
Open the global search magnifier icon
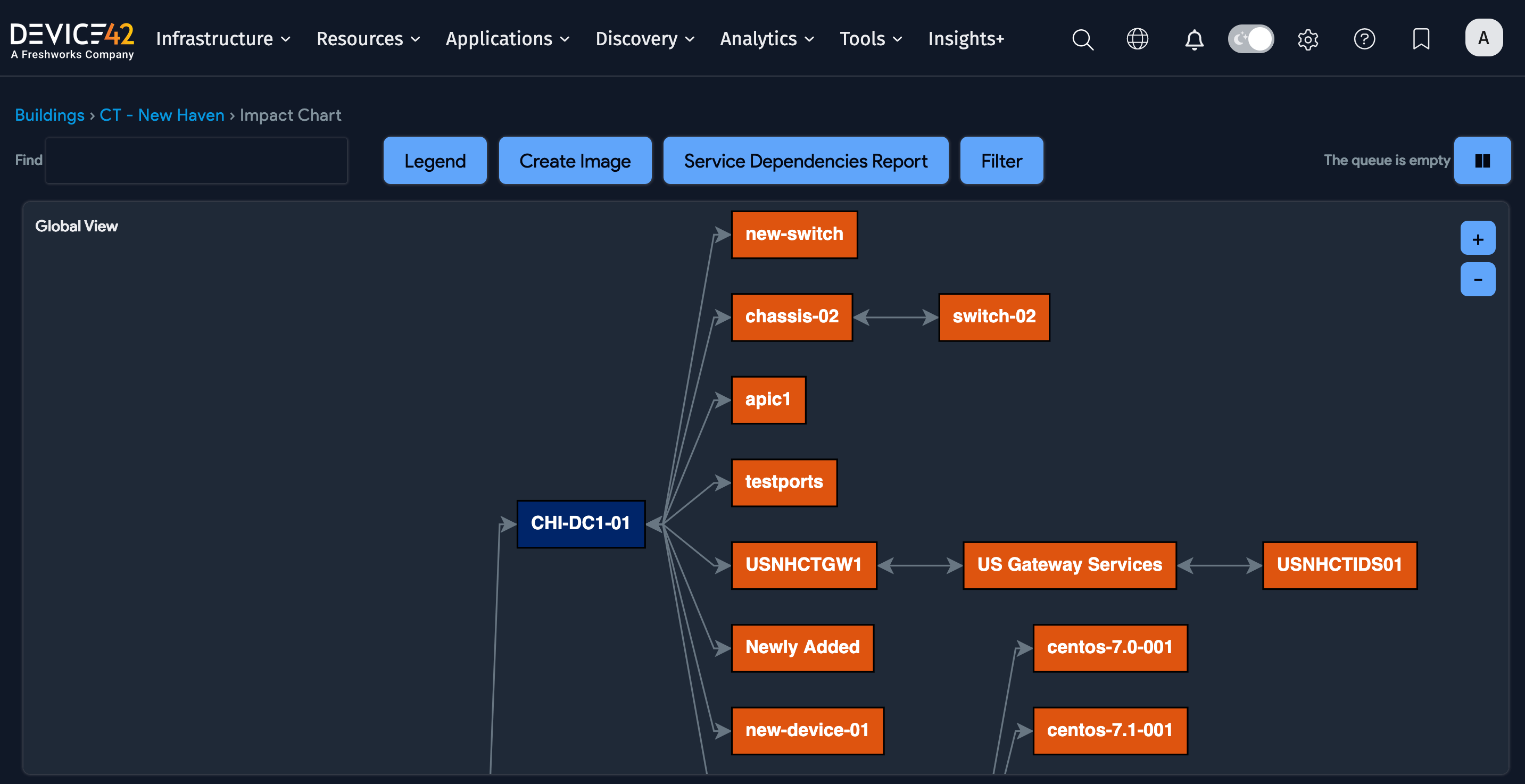(x=1082, y=39)
